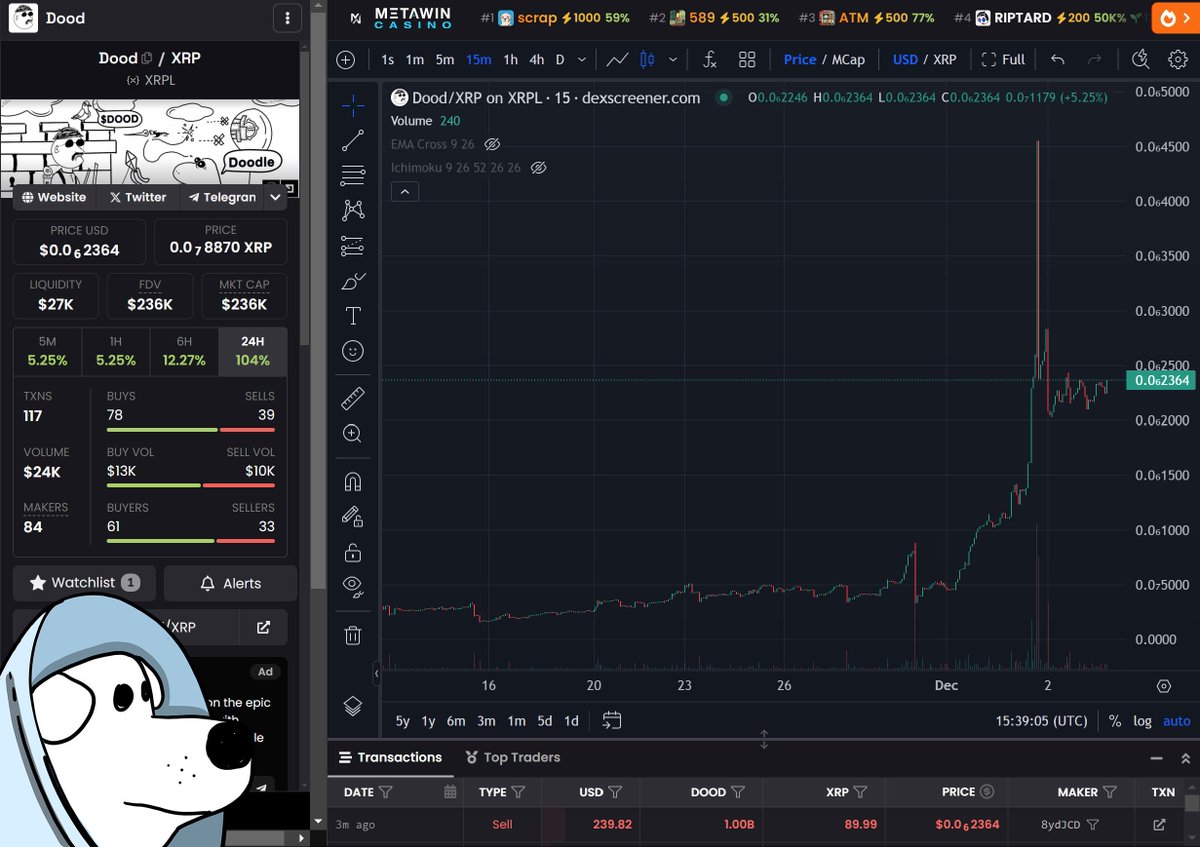1200x847 pixels.
Task: Select the trend line drawing tool
Action: pyautogui.click(x=353, y=141)
